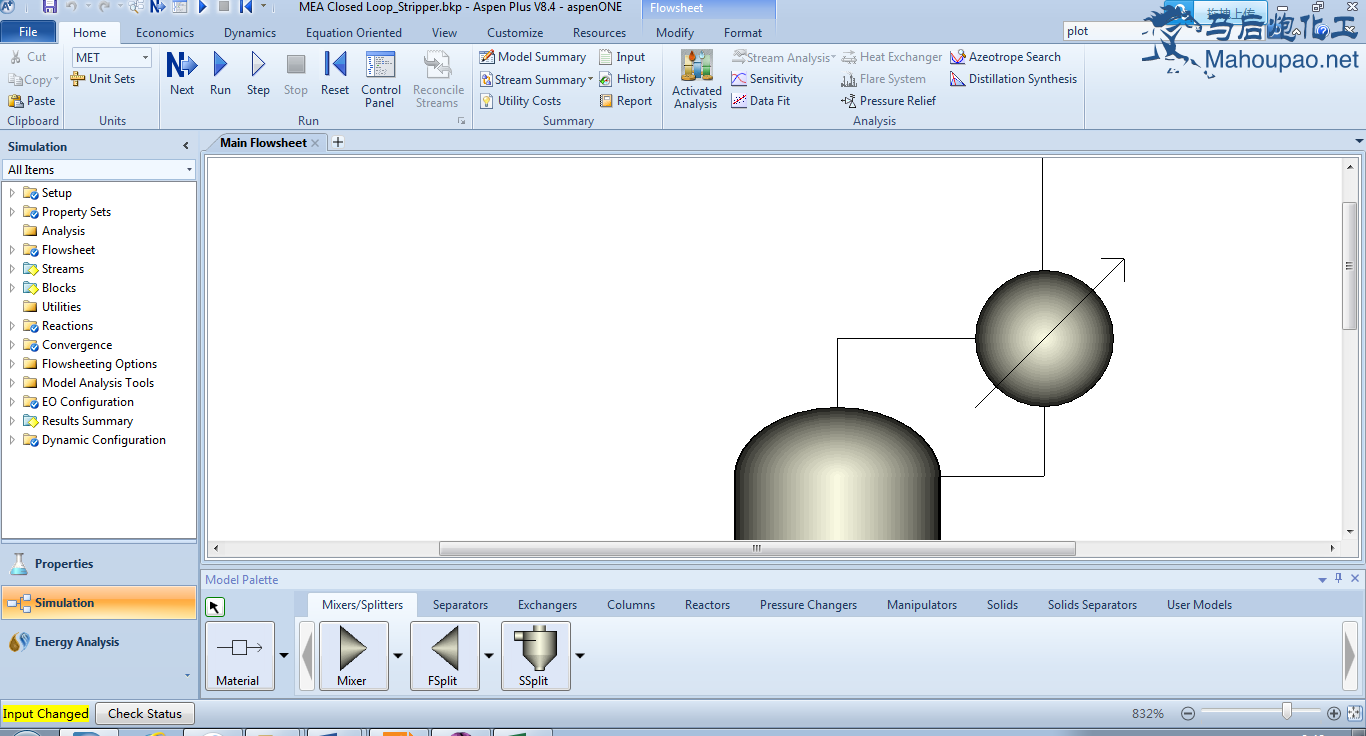Open the SSplit icon variants dropdown
The image size is (1366, 736).
[579, 656]
